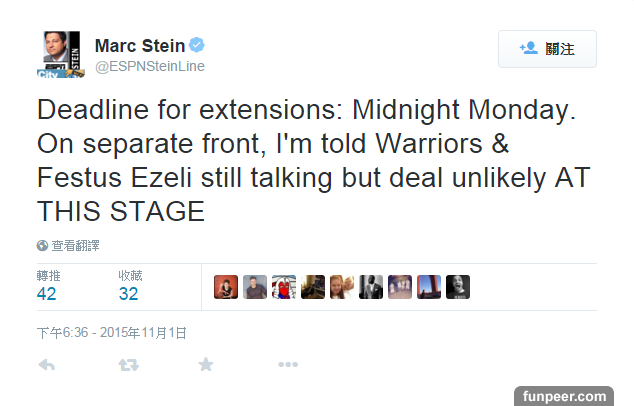Click the red bridge avatar thumbnail
Viewport: 634px width, 406px height.
(429, 287)
